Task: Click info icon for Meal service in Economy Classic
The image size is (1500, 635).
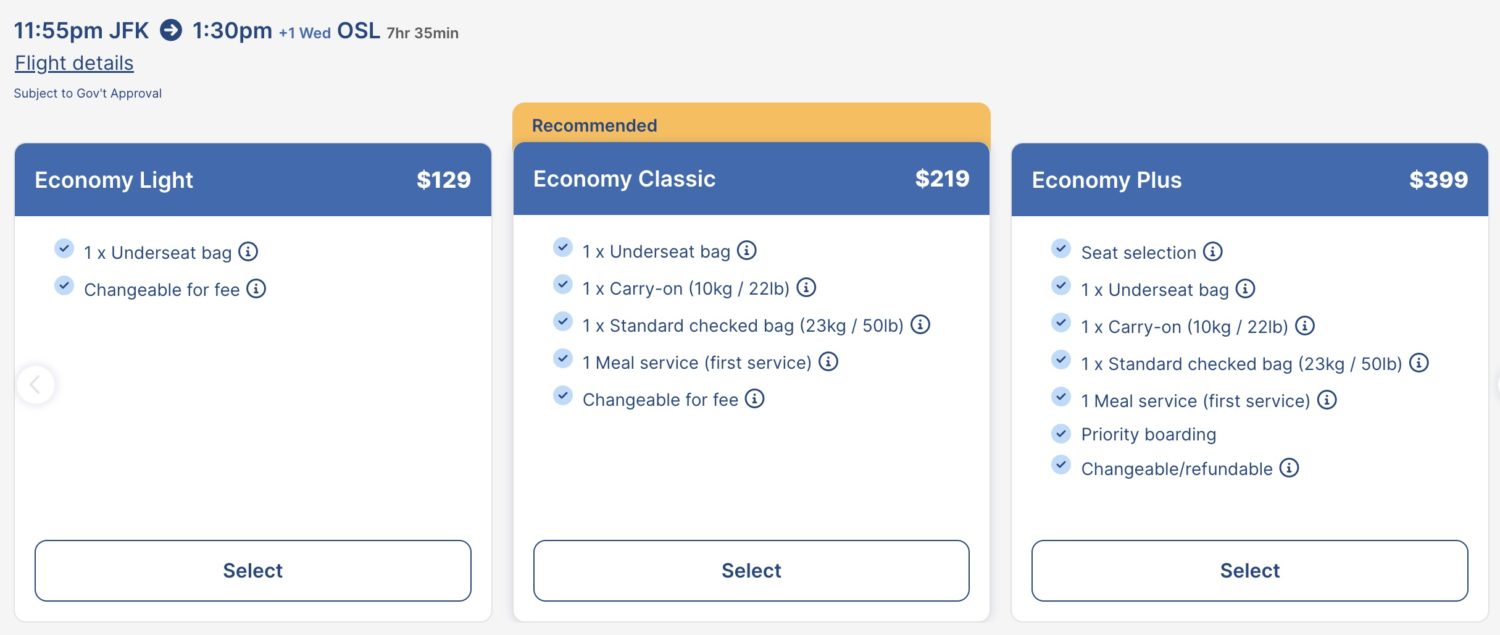Action: [x=827, y=362]
